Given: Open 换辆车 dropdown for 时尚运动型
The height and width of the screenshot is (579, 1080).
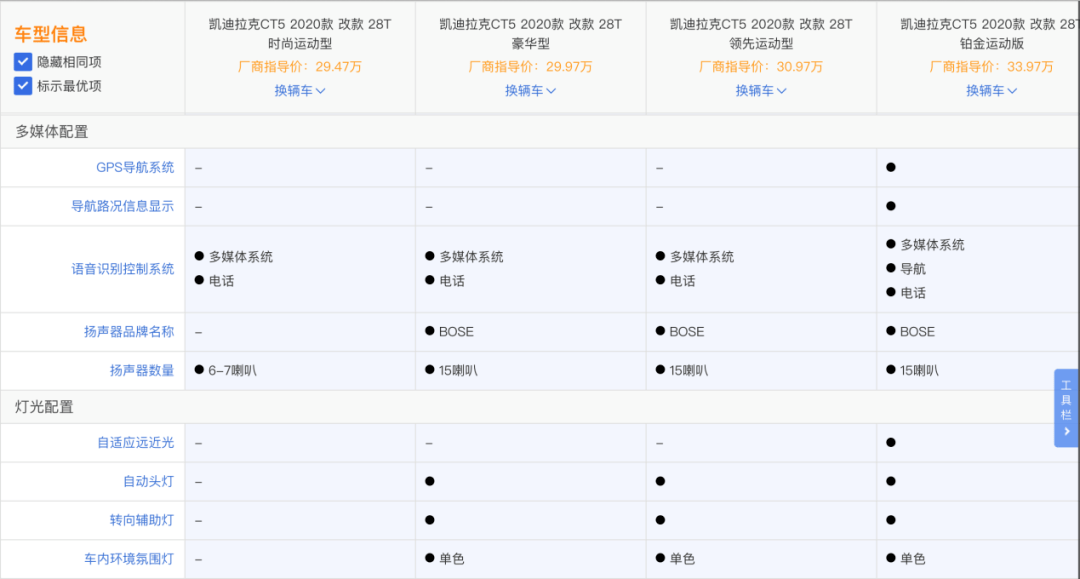Looking at the screenshot, I should [300, 91].
